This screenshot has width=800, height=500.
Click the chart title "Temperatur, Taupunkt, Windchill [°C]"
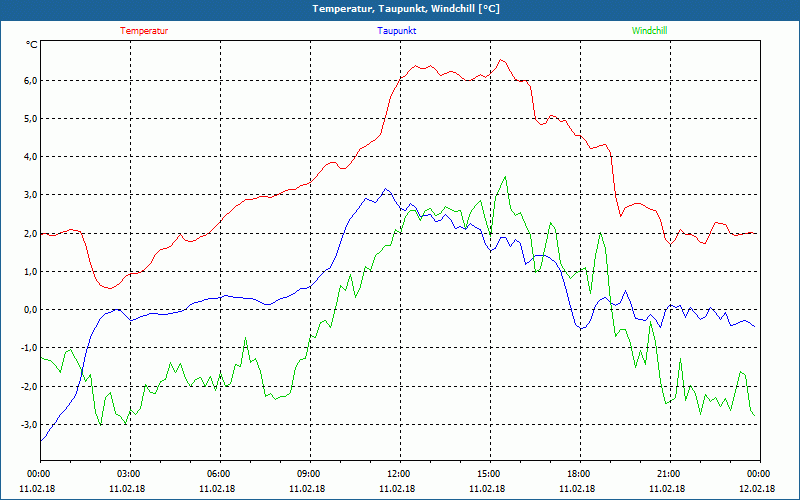(406, 9)
